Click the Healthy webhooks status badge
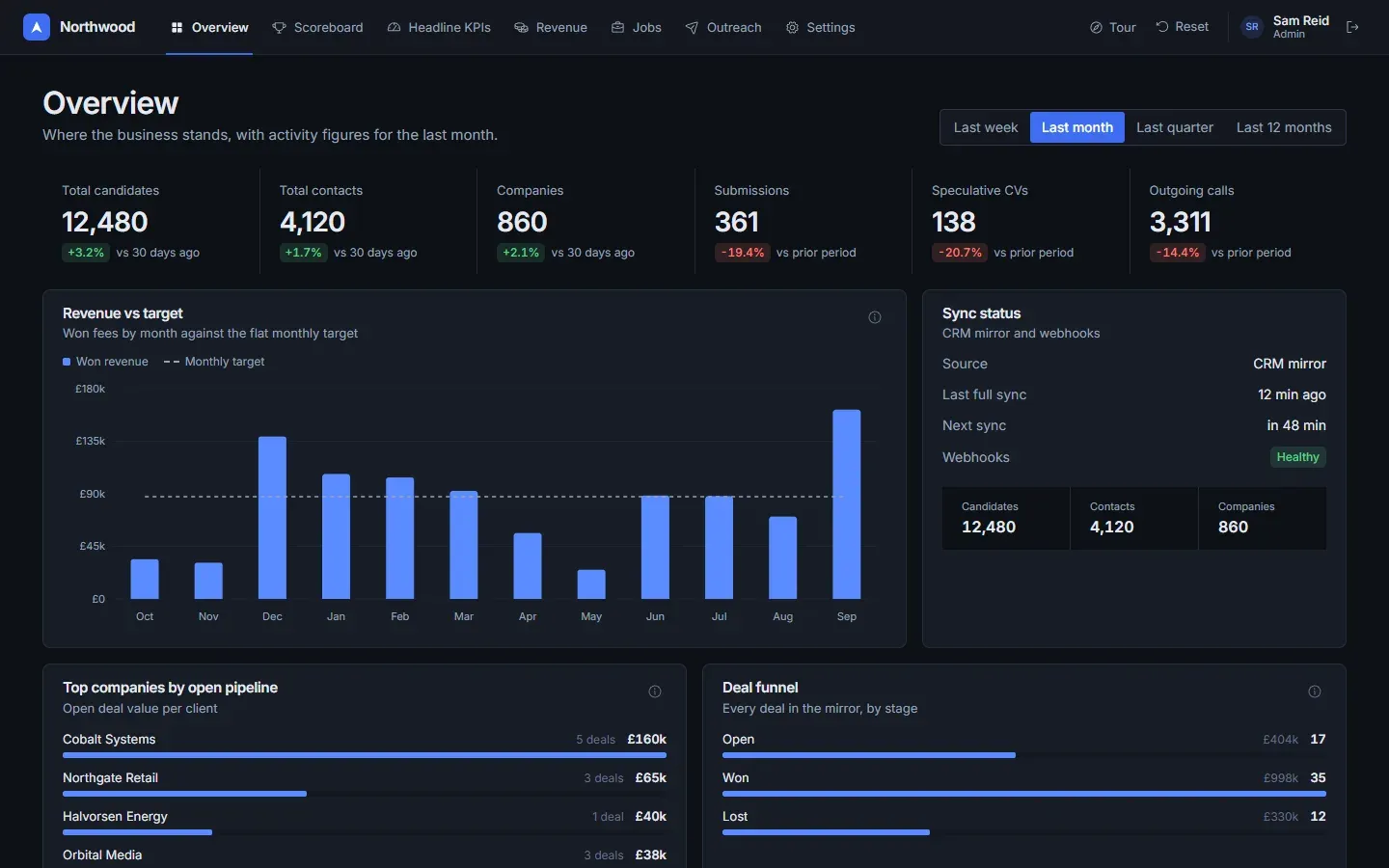This screenshot has height=868, width=1389. pyautogui.click(x=1298, y=457)
